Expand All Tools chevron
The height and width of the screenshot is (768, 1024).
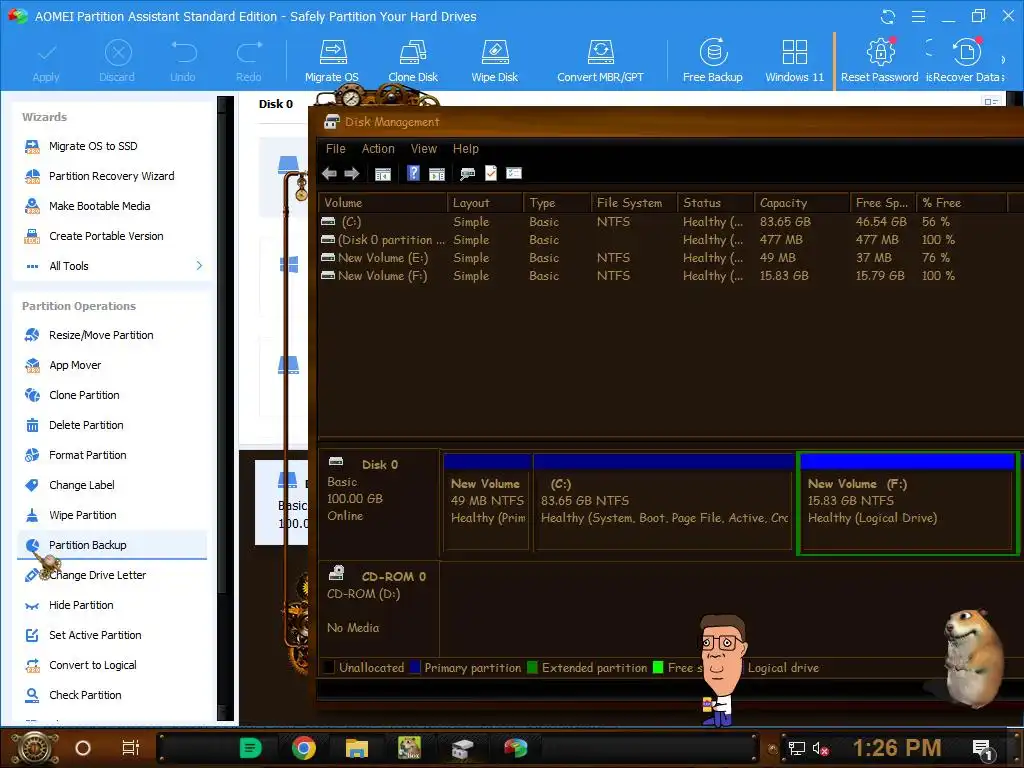coord(199,266)
